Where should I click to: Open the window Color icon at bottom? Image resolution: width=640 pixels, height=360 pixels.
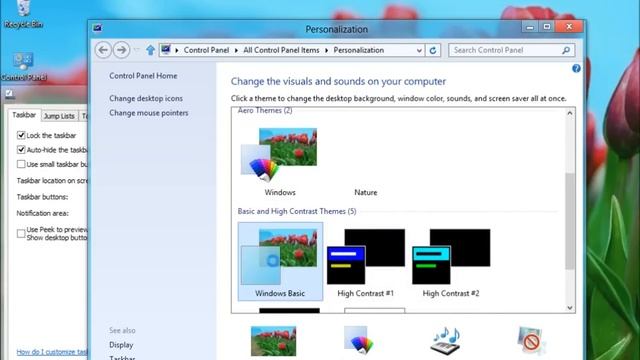click(x=358, y=340)
